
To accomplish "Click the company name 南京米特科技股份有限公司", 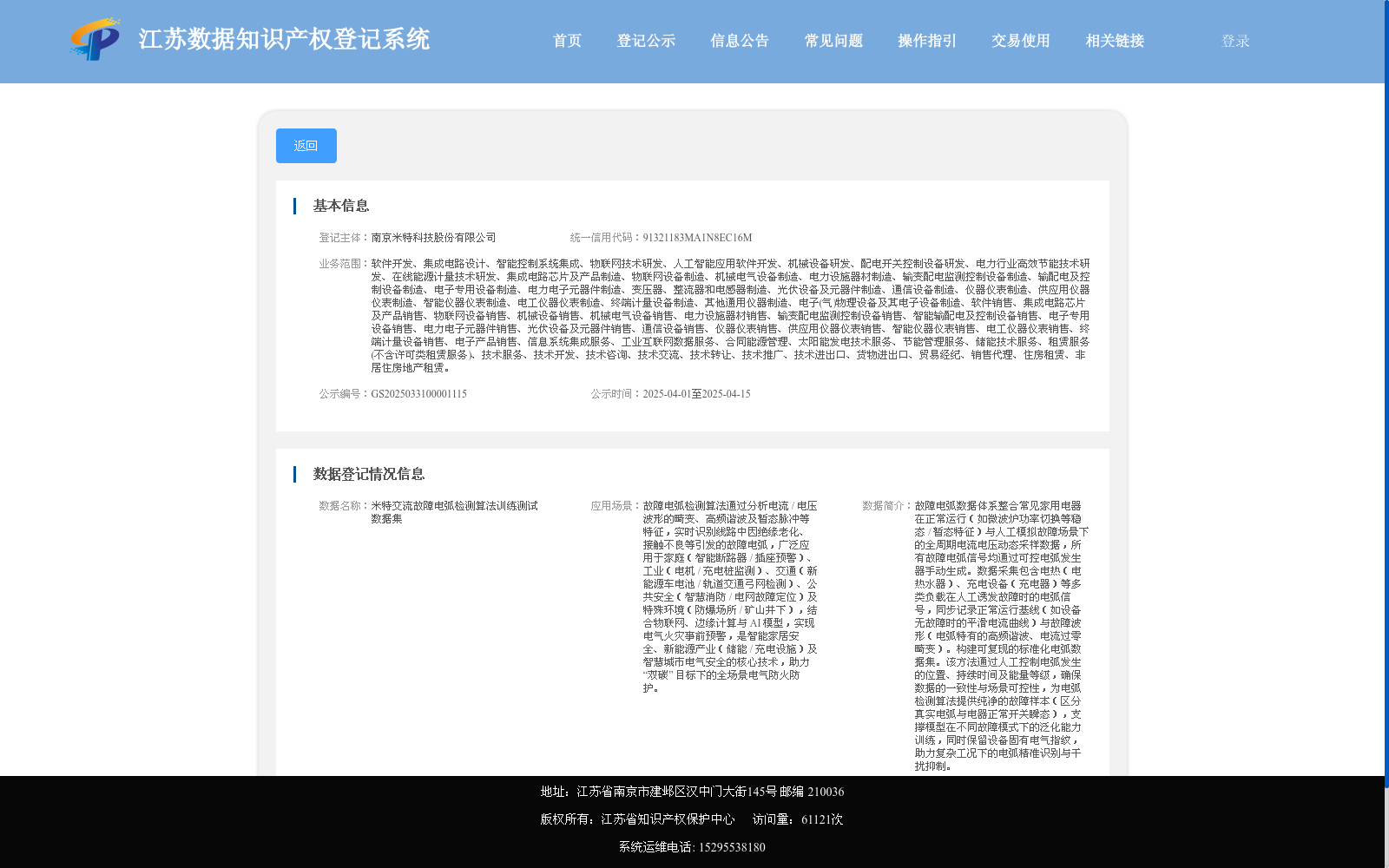I will point(433,238).
